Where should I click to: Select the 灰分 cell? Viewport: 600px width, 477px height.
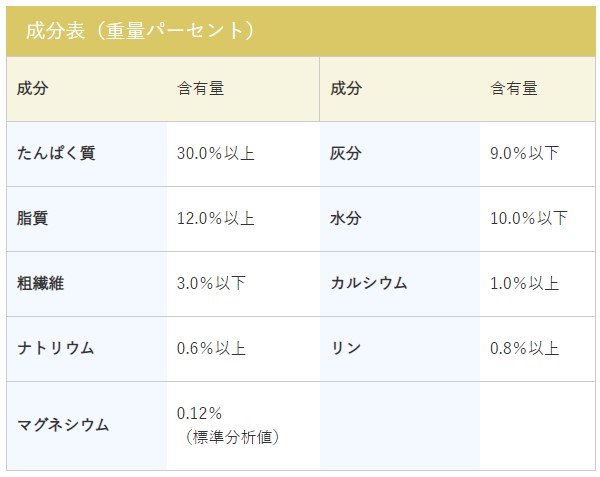click(x=346, y=154)
